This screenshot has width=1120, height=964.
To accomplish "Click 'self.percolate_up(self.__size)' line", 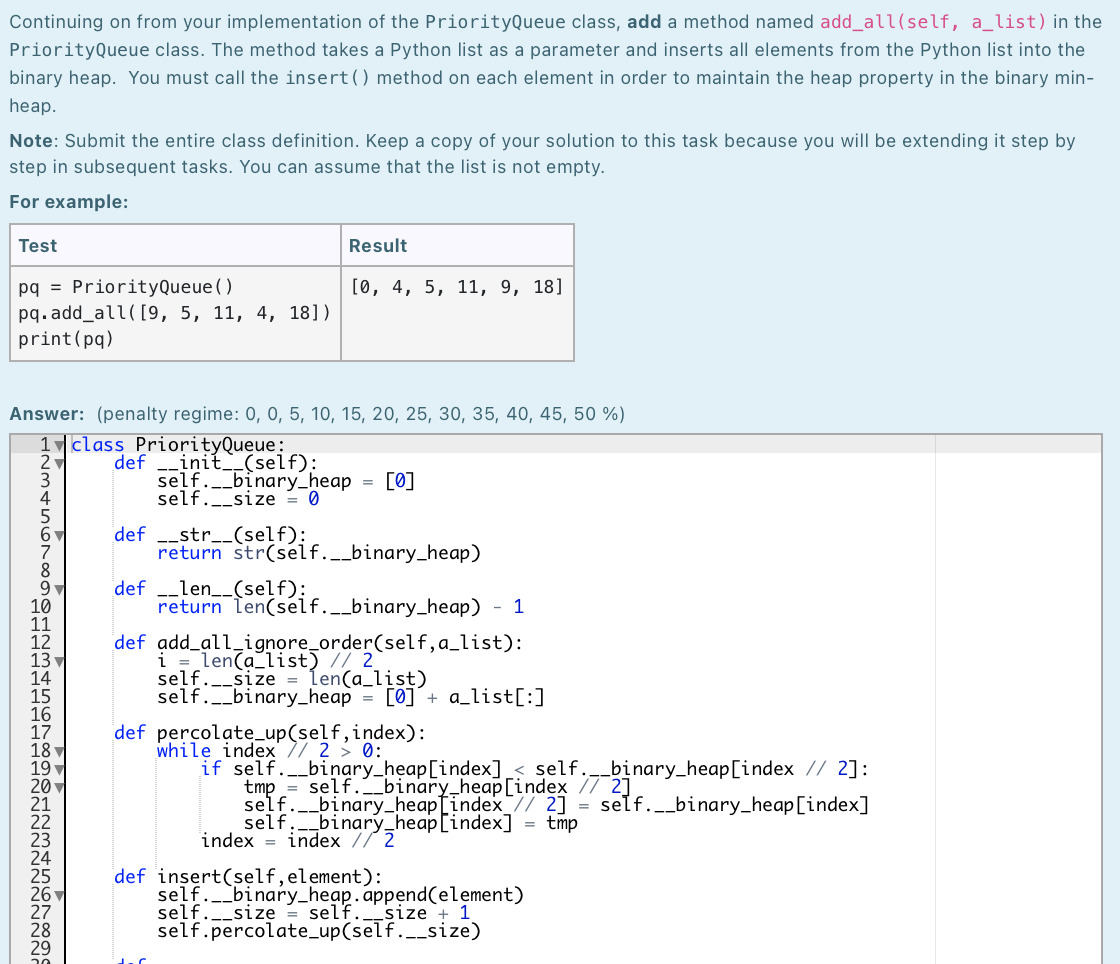I will tap(319, 930).
